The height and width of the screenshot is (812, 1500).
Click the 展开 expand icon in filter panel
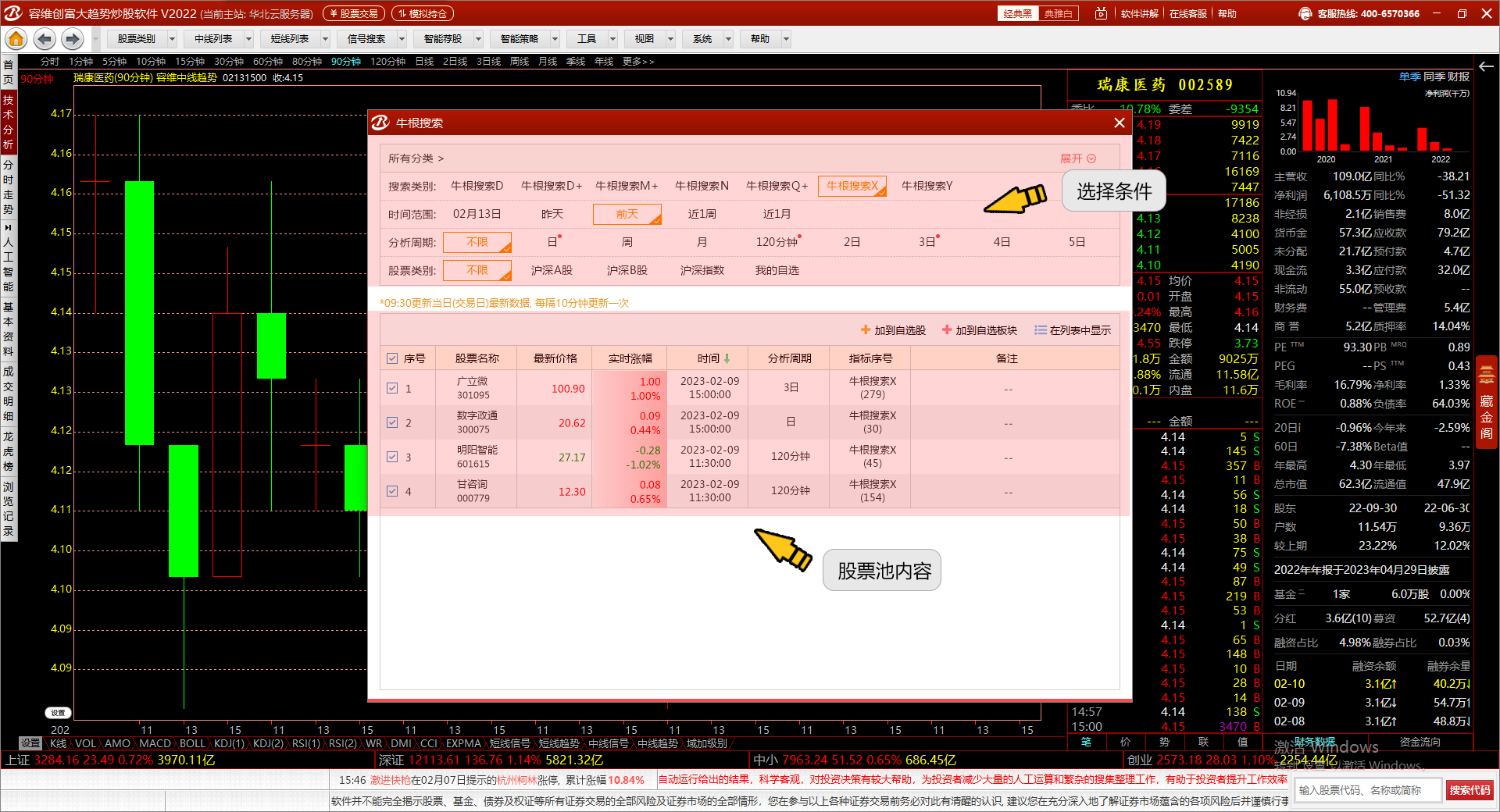point(1091,158)
